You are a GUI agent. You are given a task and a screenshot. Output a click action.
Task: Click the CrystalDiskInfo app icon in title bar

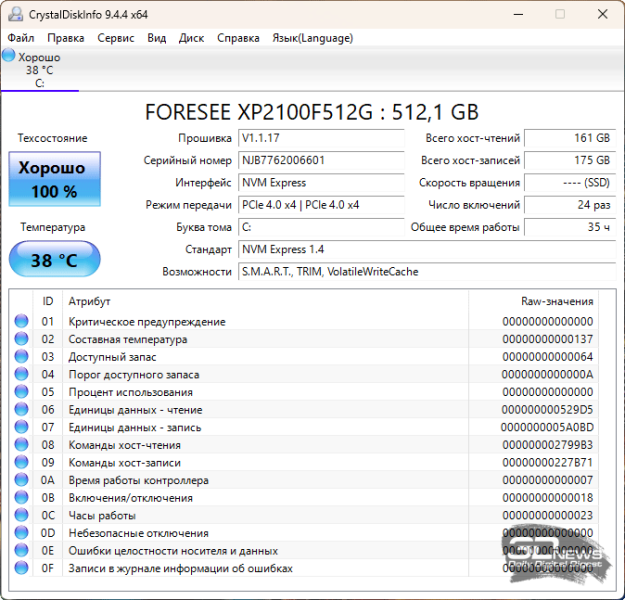tap(13, 14)
